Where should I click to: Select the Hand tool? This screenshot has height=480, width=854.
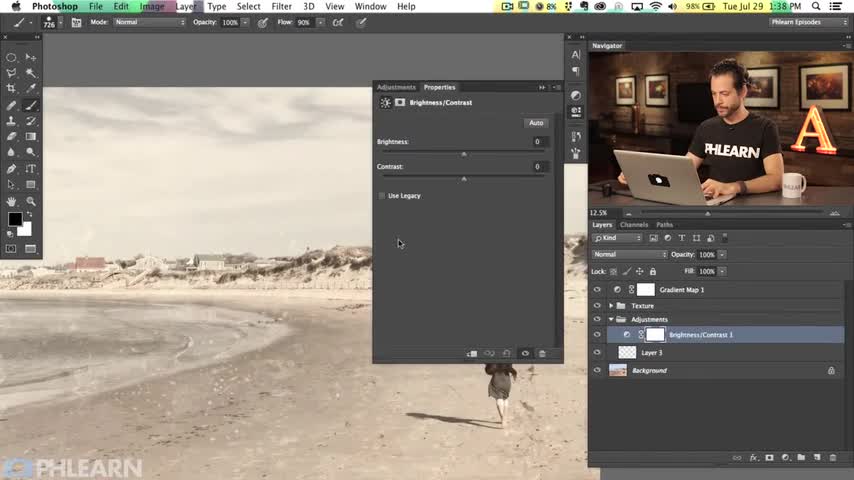(12, 201)
